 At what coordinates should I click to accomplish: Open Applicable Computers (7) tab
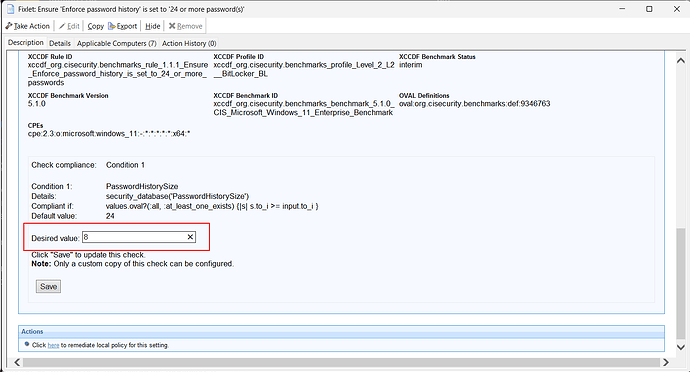click(117, 43)
